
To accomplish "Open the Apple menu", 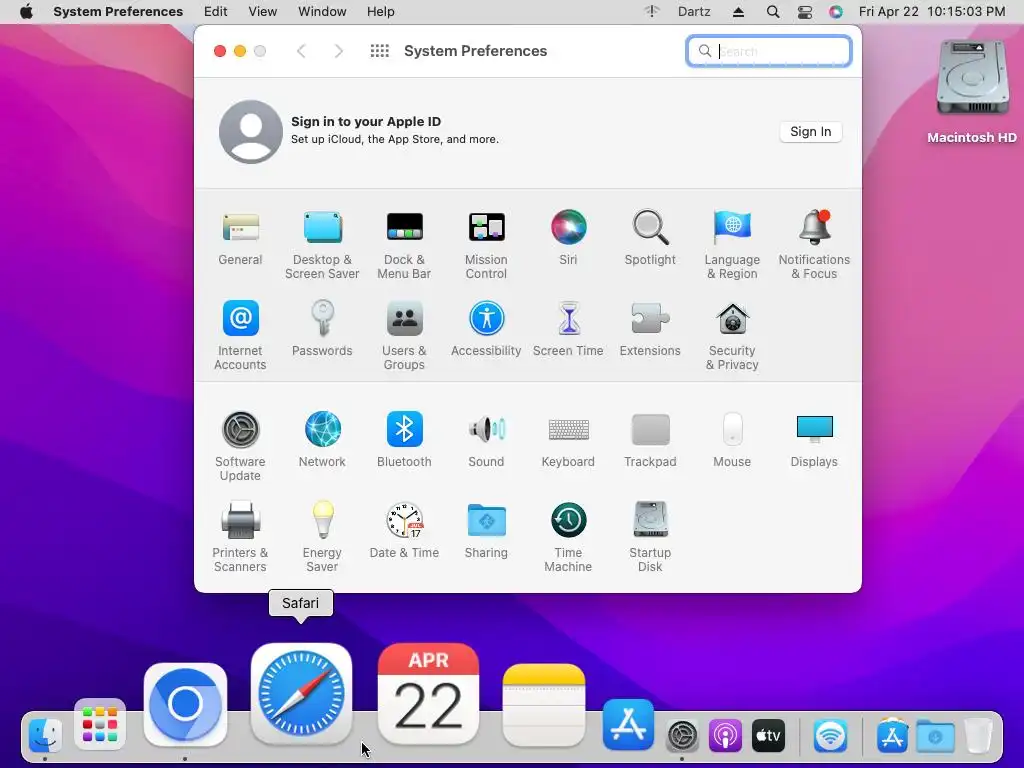I will pos(26,12).
